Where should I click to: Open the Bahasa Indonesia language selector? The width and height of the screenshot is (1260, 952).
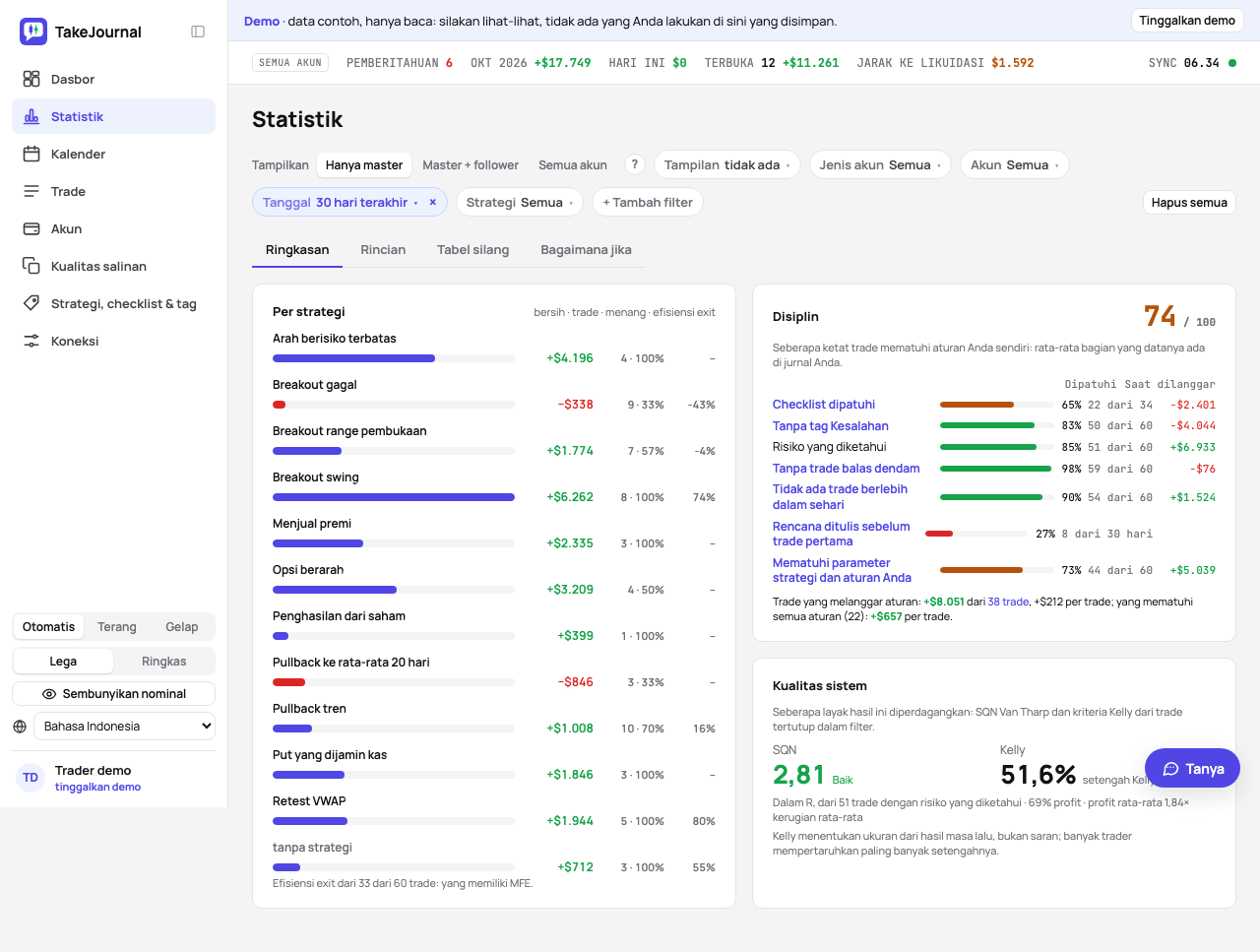(x=124, y=727)
